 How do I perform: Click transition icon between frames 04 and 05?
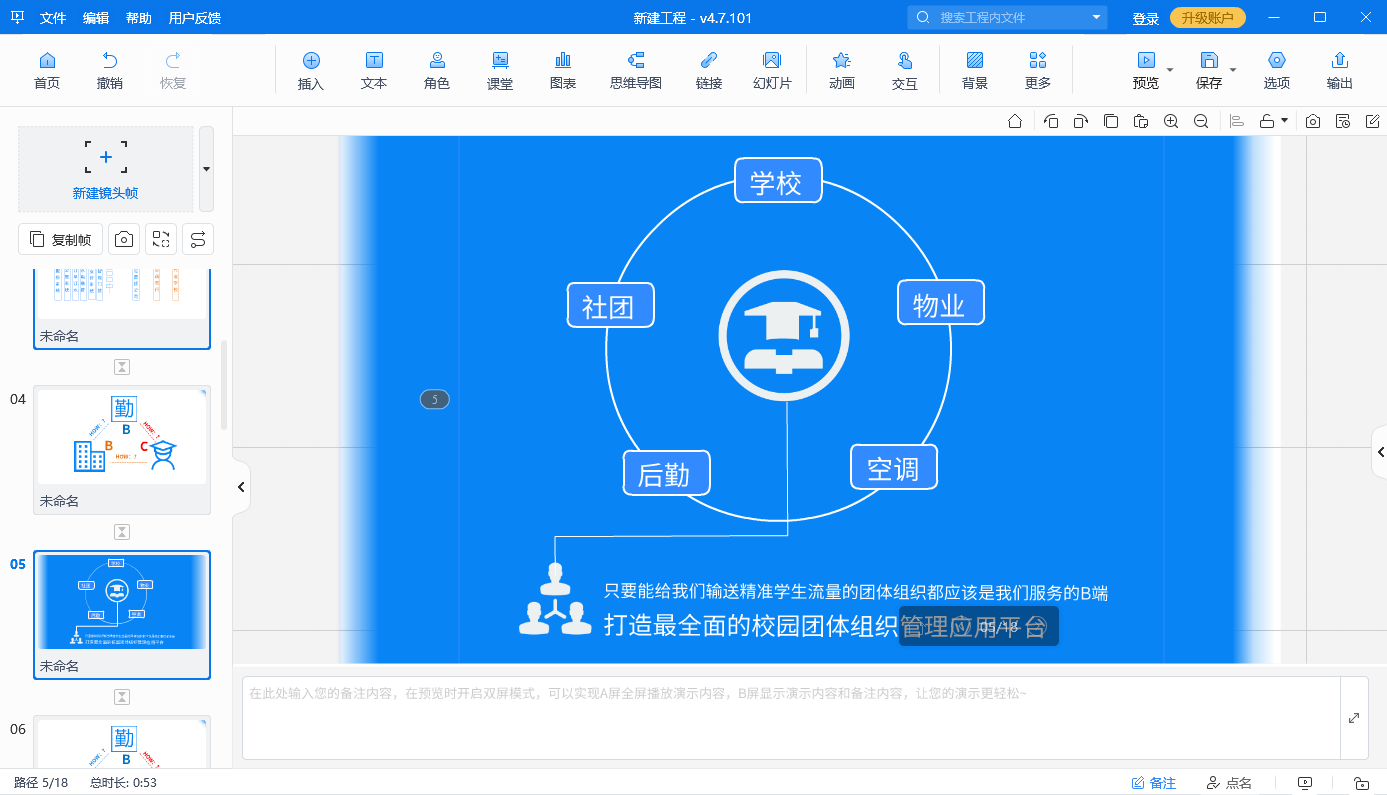pos(122,532)
